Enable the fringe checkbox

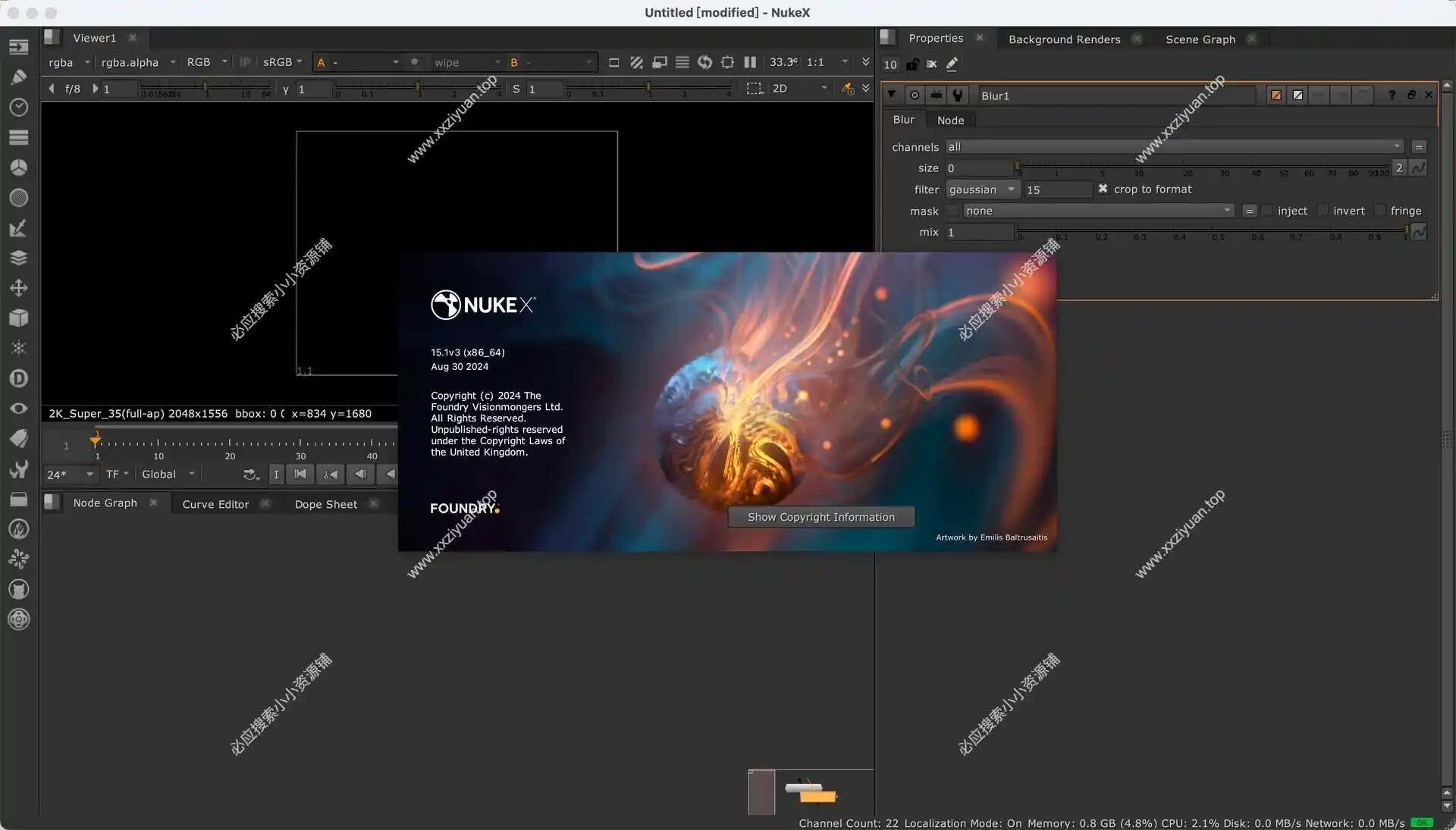[1380, 211]
